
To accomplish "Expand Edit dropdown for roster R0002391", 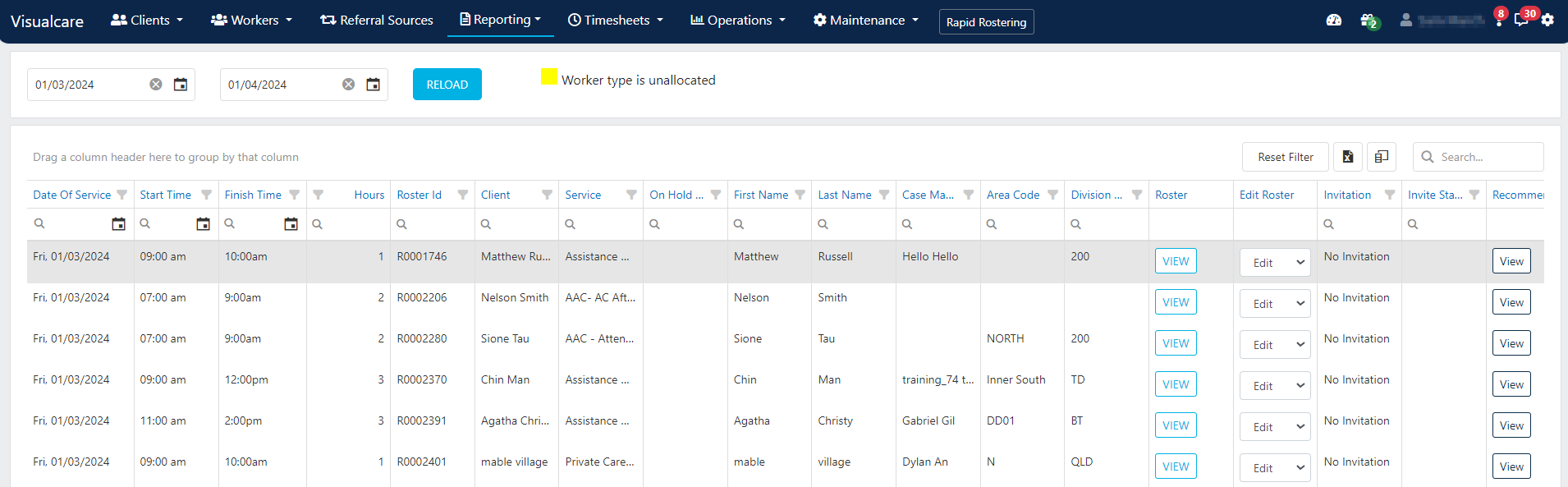I will tap(1275, 427).
